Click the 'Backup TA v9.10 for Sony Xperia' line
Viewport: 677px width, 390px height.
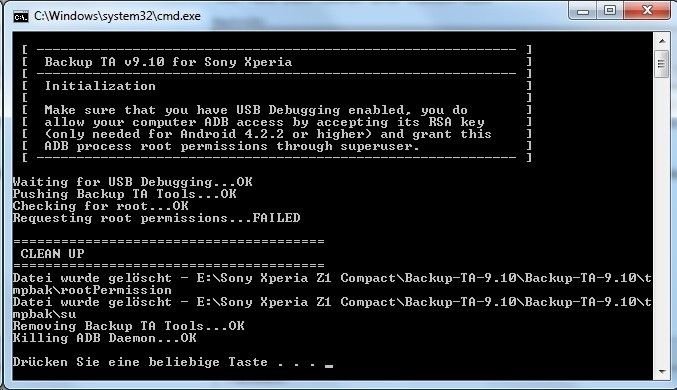tap(168, 62)
